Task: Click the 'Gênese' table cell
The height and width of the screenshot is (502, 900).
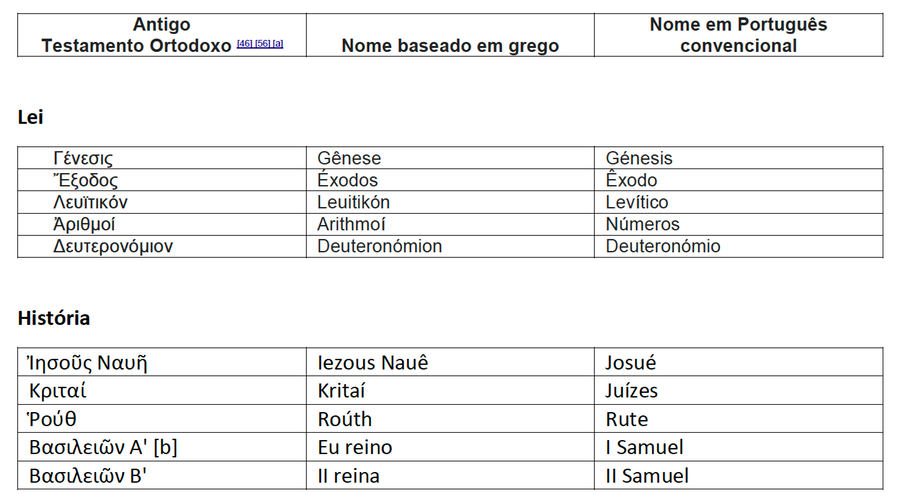Action: tap(450, 158)
